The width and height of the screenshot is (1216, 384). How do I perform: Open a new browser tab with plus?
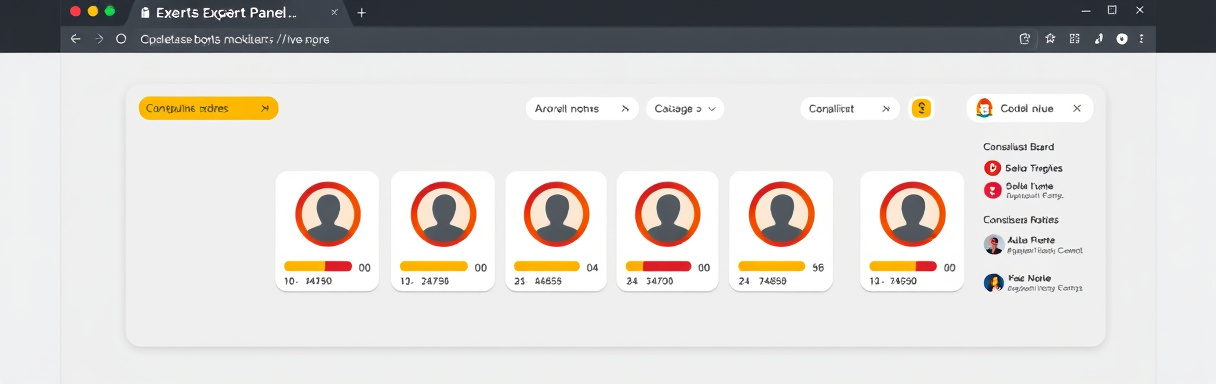click(x=361, y=13)
